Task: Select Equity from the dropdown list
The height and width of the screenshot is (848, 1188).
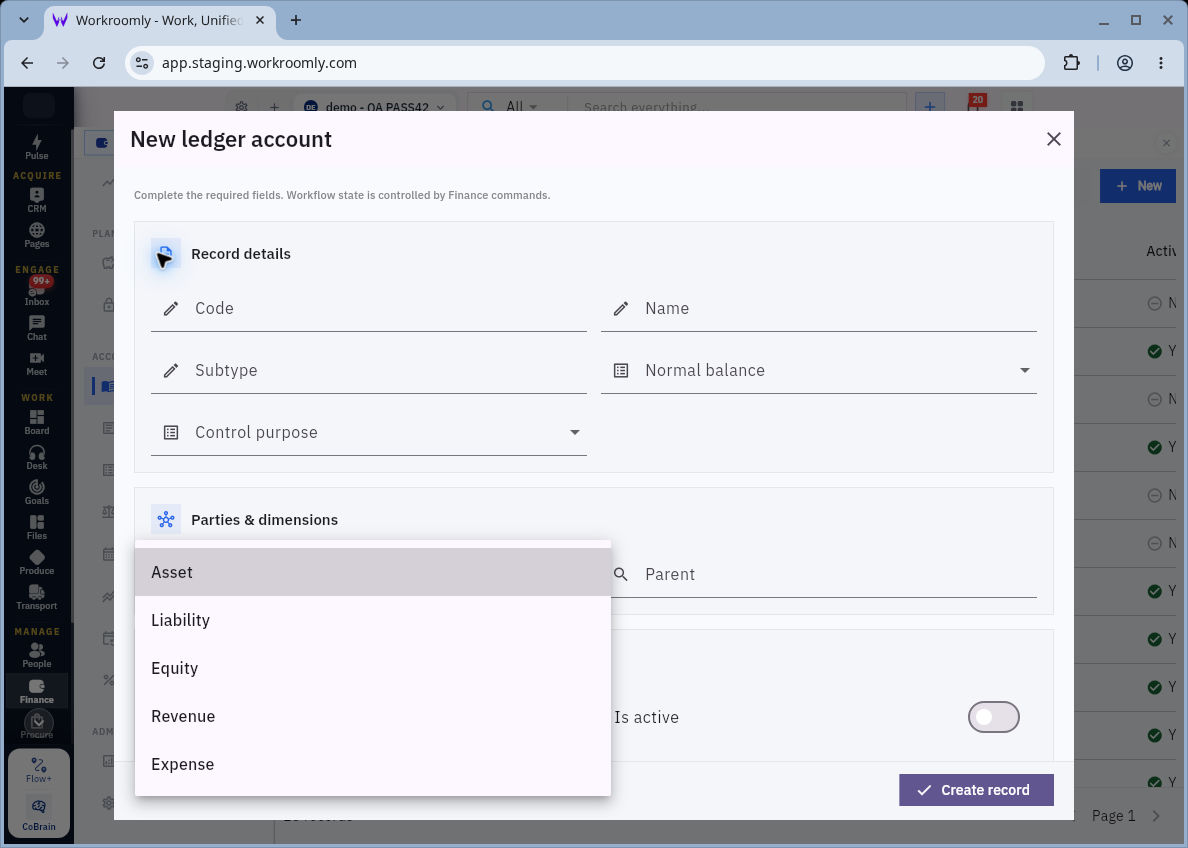Action: coord(373,668)
